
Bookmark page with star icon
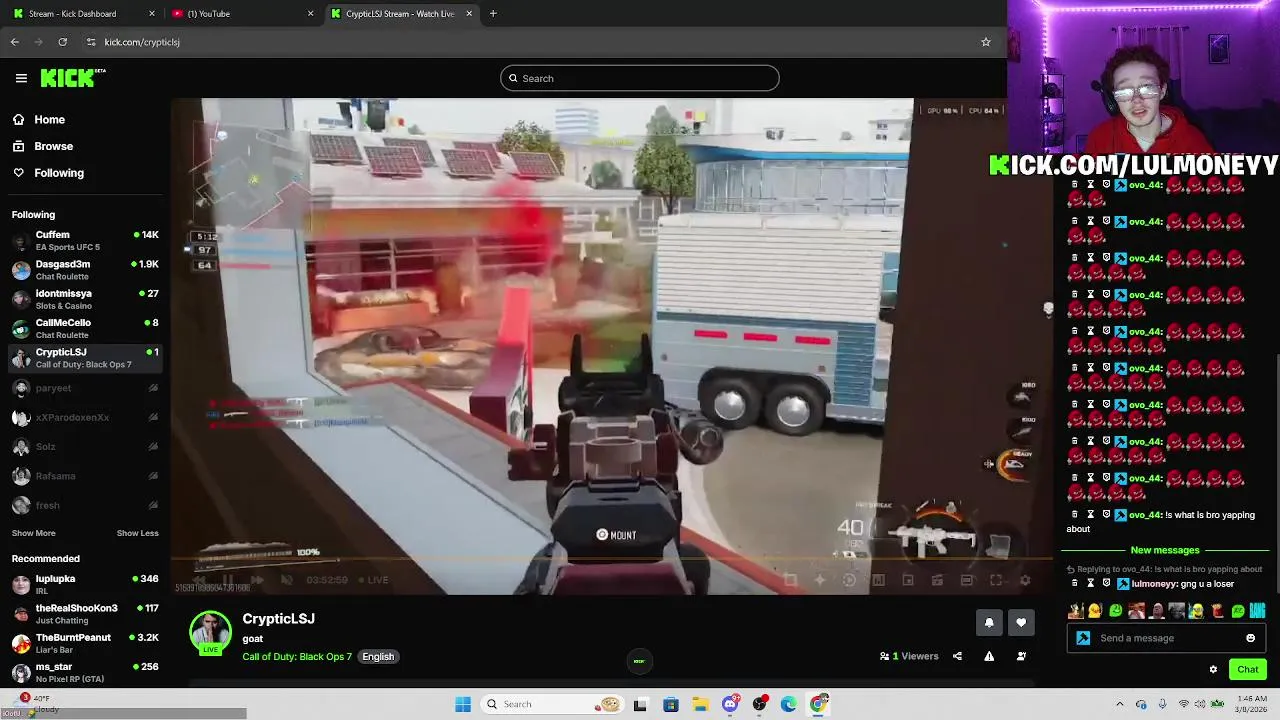985,42
